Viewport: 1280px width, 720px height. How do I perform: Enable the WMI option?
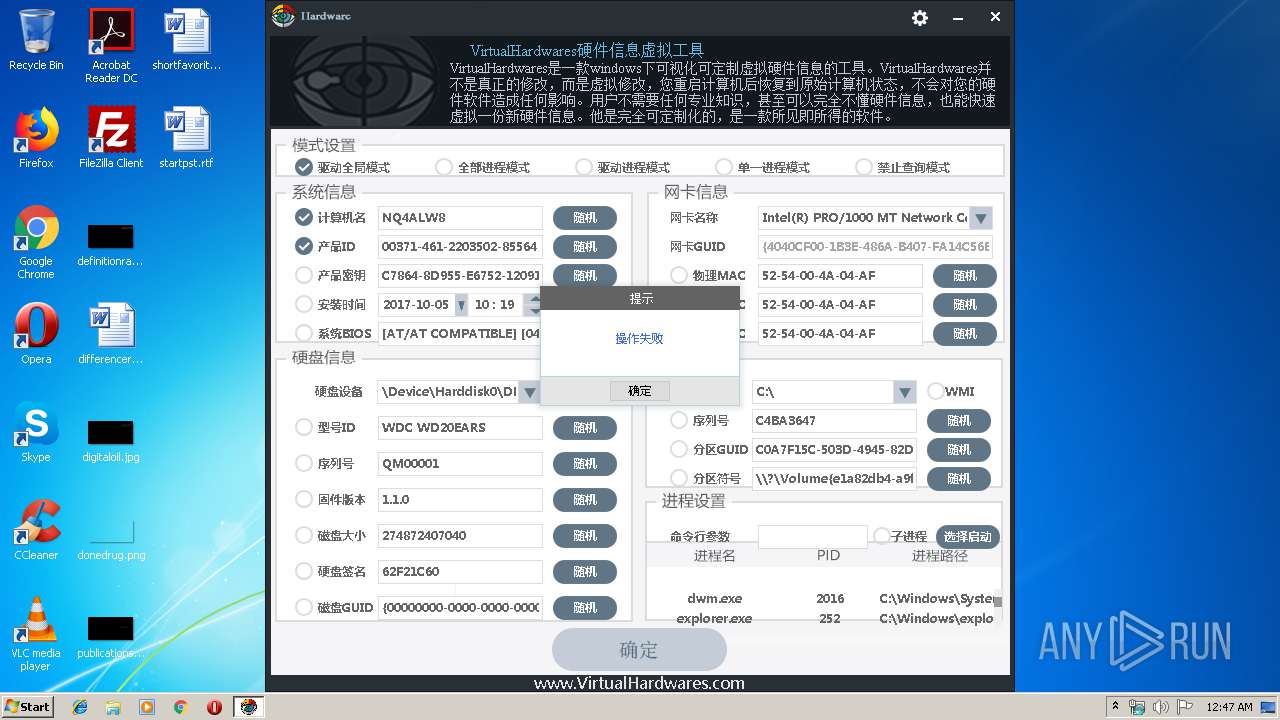(936, 391)
